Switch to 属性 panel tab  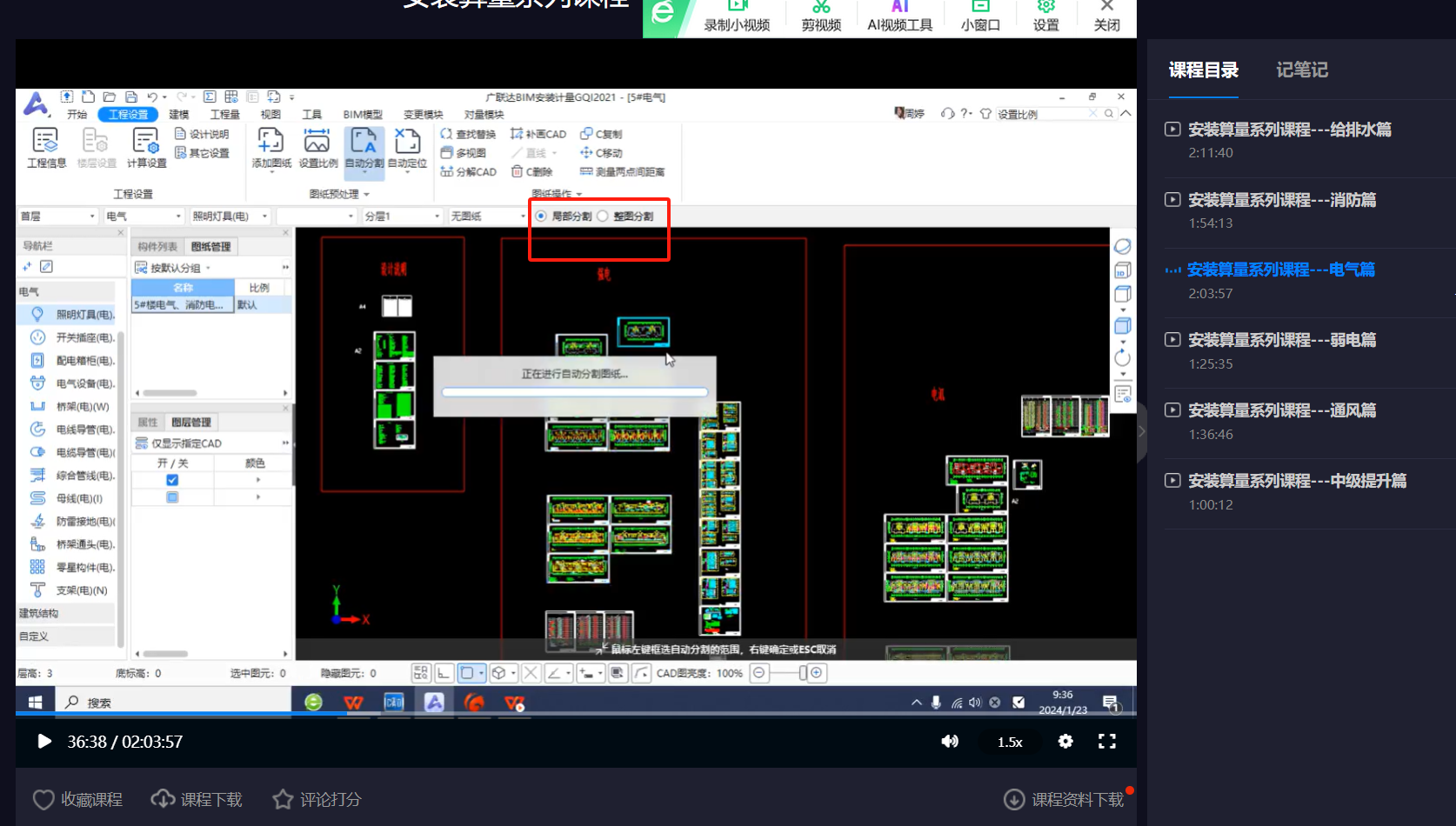pos(148,423)
